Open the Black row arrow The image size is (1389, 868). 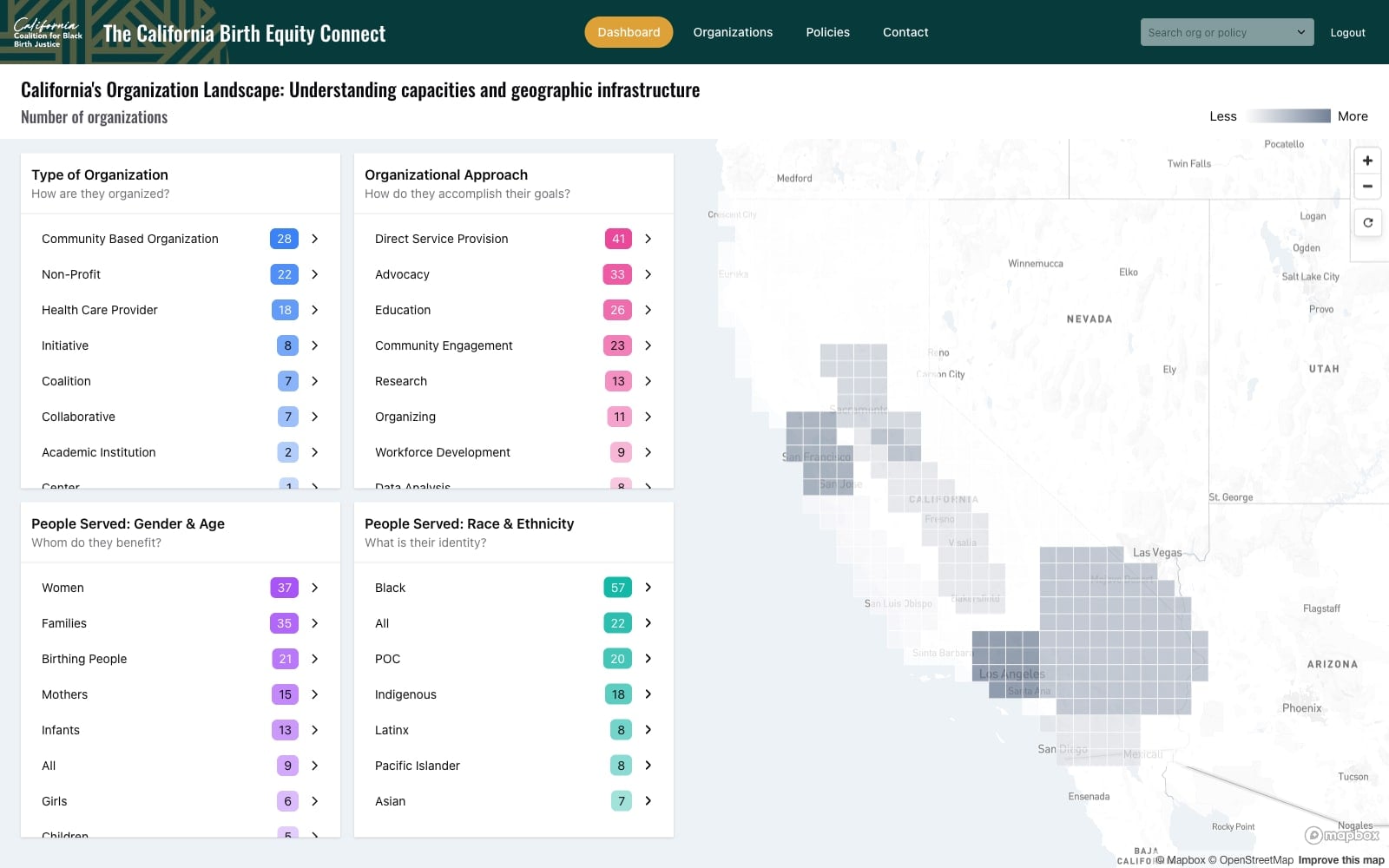point(648,588)
